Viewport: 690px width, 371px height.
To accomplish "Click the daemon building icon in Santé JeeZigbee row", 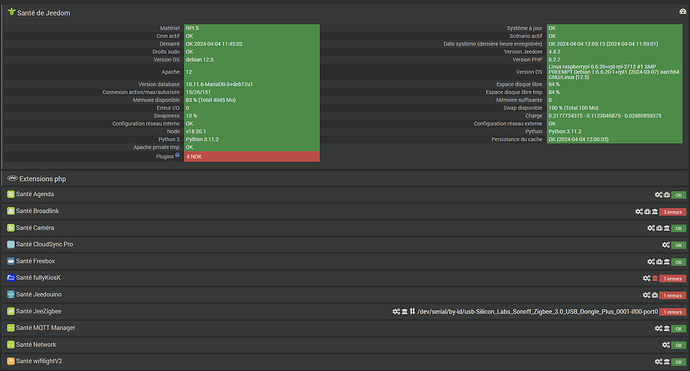I will [404, 311].
